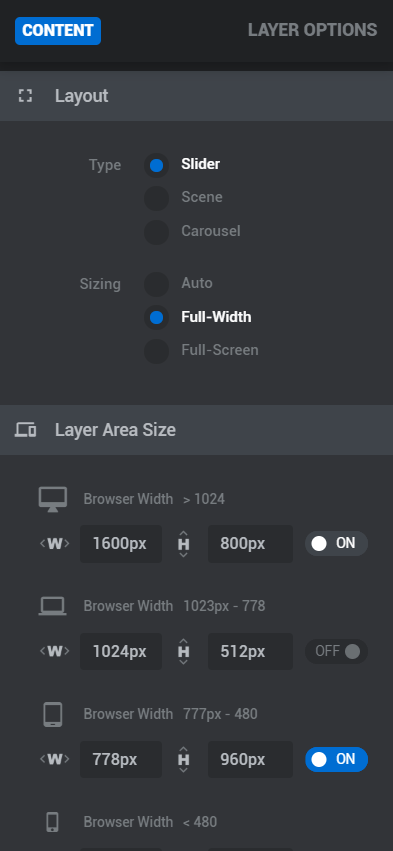Collapse the Layout section header
The image size is (393, 851).
[x=196, y=96]
